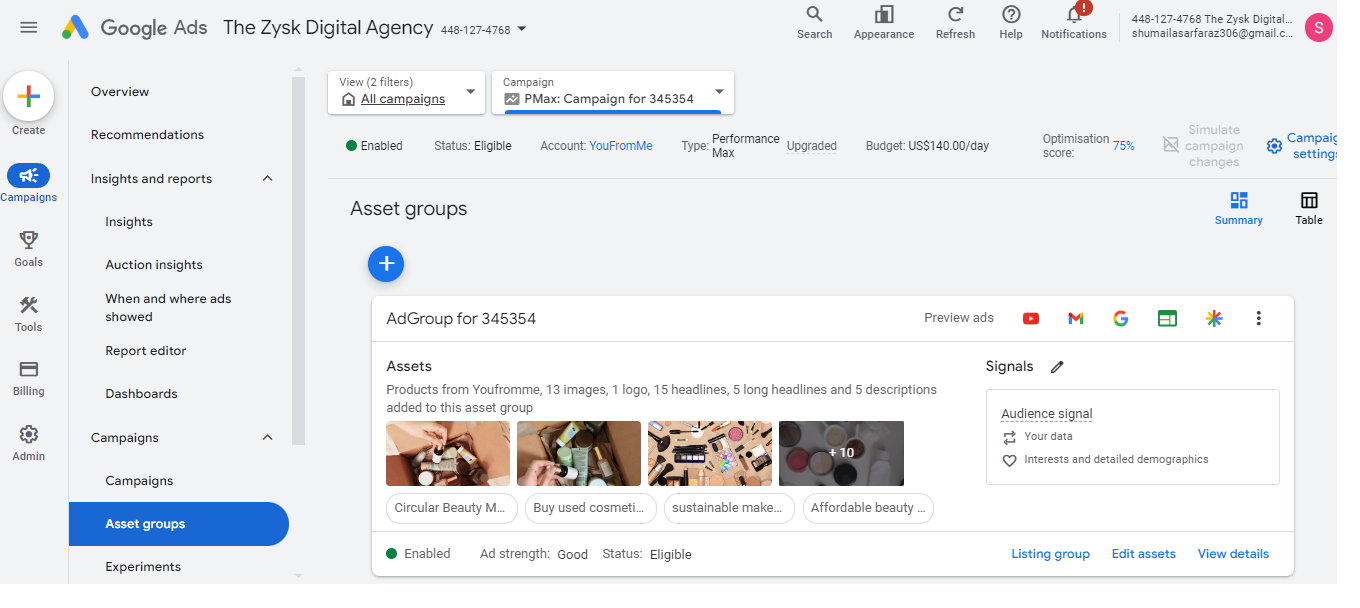Preview ad on Google Search icon
The height and width of the screenshot is (608, 1360).
pyautogui.click(x=1121, y=318)
